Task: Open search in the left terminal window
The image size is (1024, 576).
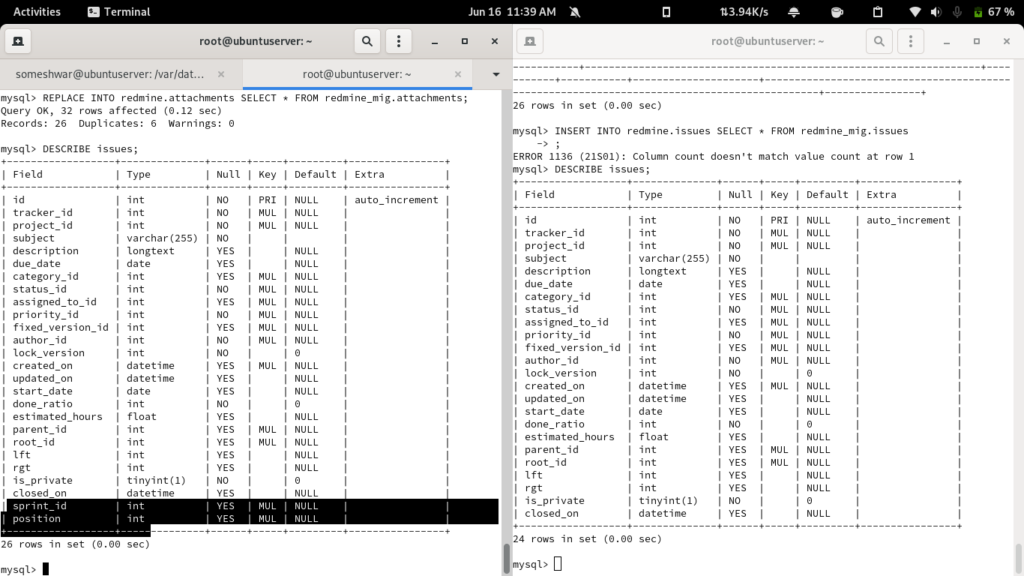Action: [x=368, y=42]
